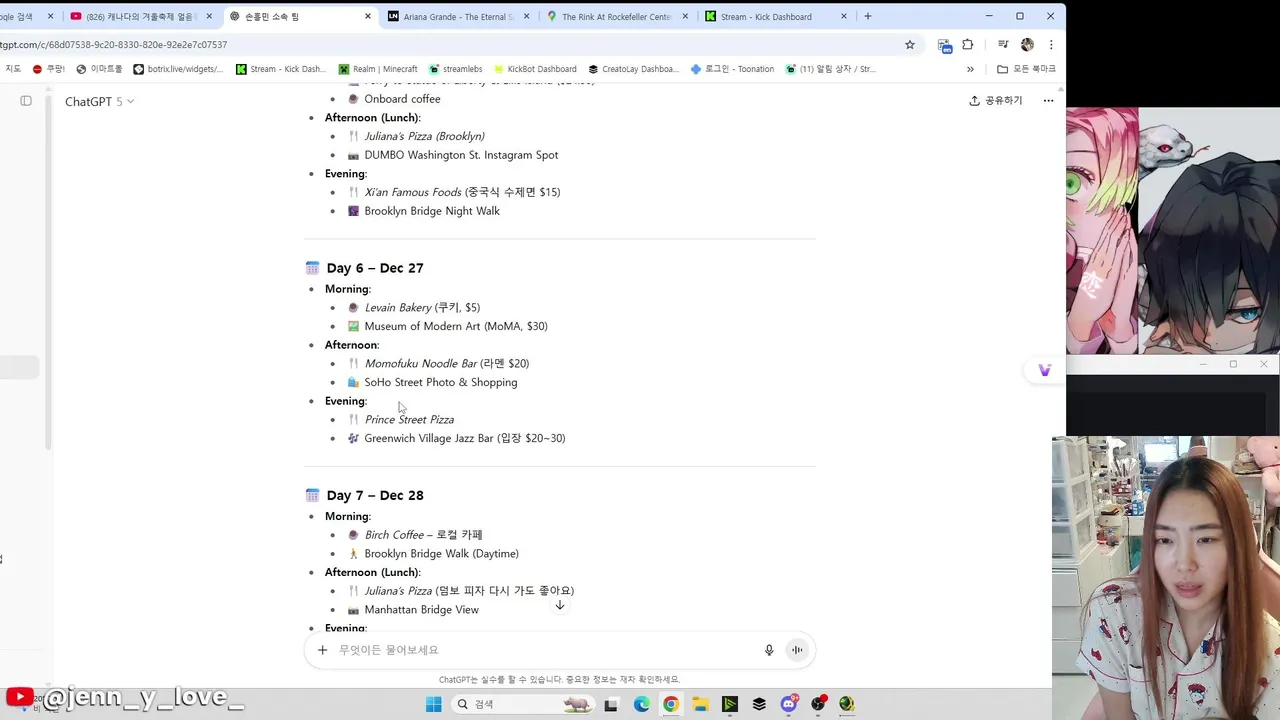
Task: Open the Windows Start menu
Action: click(434, 704)
